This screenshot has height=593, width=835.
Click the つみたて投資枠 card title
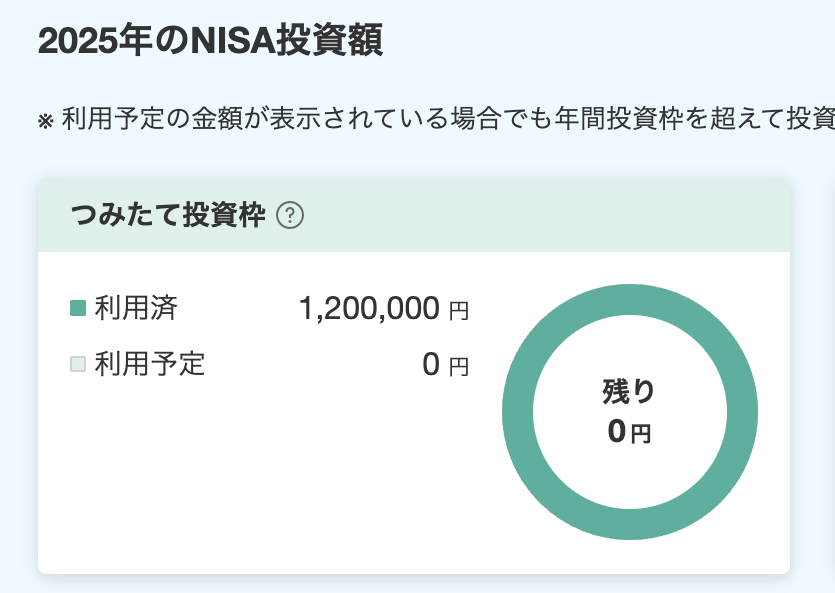click(168, 215)
